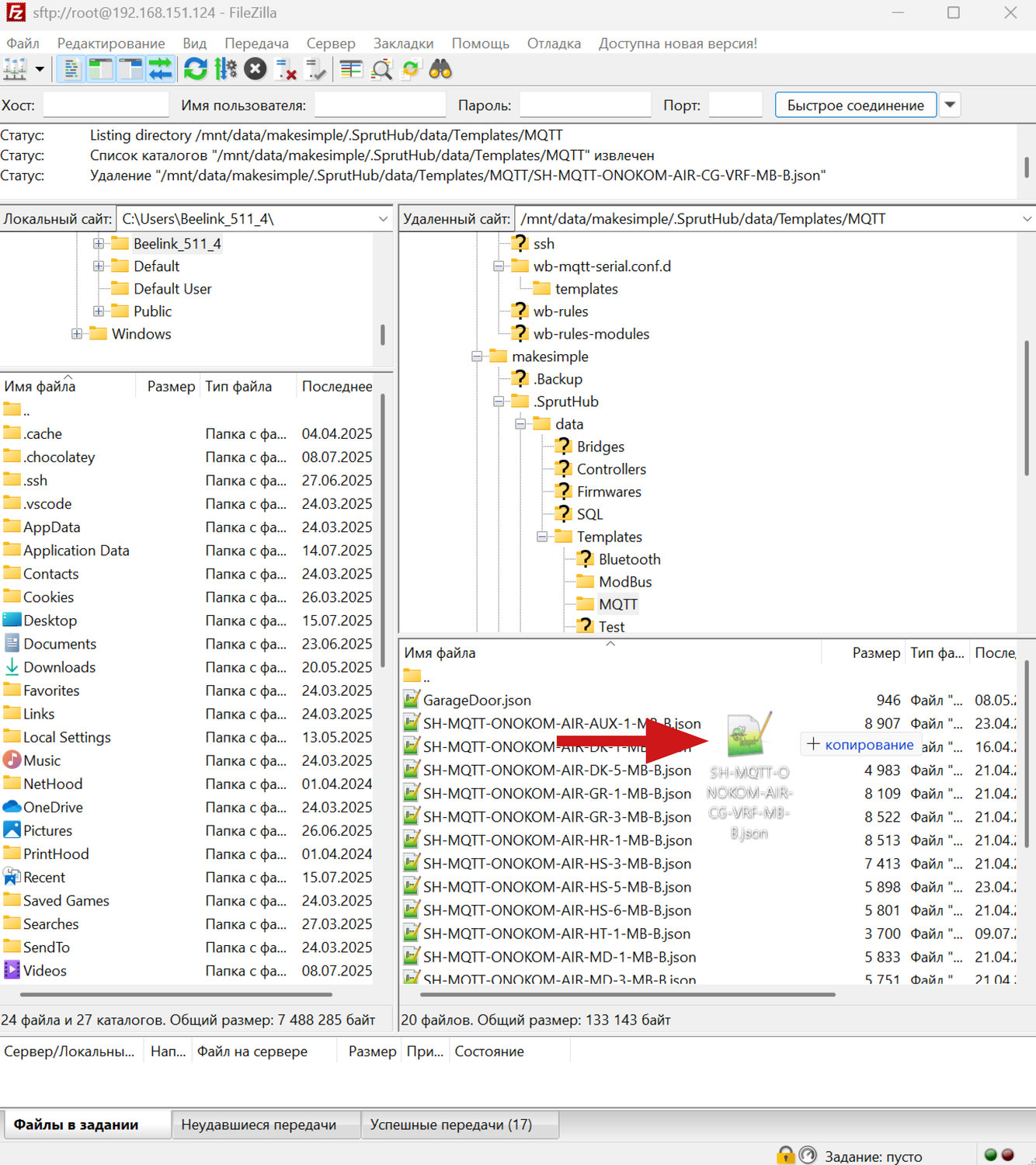This screenshot has width=1036, height=1165.
Task: Click the synchronized browsing icon
Action: (x=411, y=70)
